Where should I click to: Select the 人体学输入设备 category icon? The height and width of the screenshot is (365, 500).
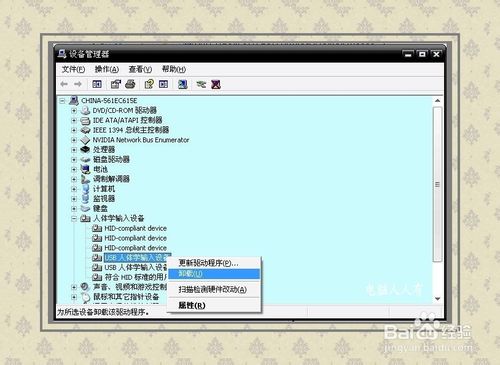click(x=86, y=219)
